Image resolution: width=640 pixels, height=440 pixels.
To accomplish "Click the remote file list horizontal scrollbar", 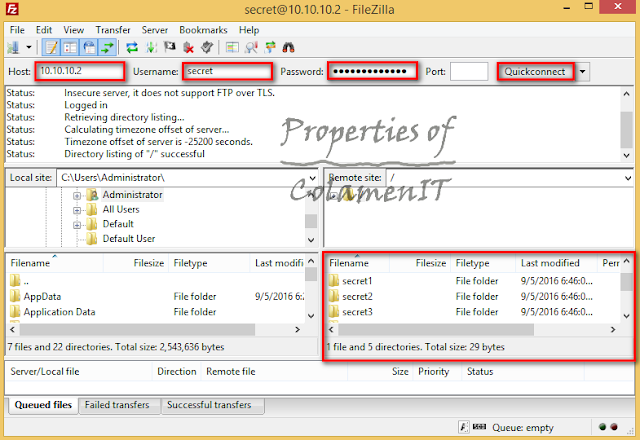I will [x=436, y=329].
